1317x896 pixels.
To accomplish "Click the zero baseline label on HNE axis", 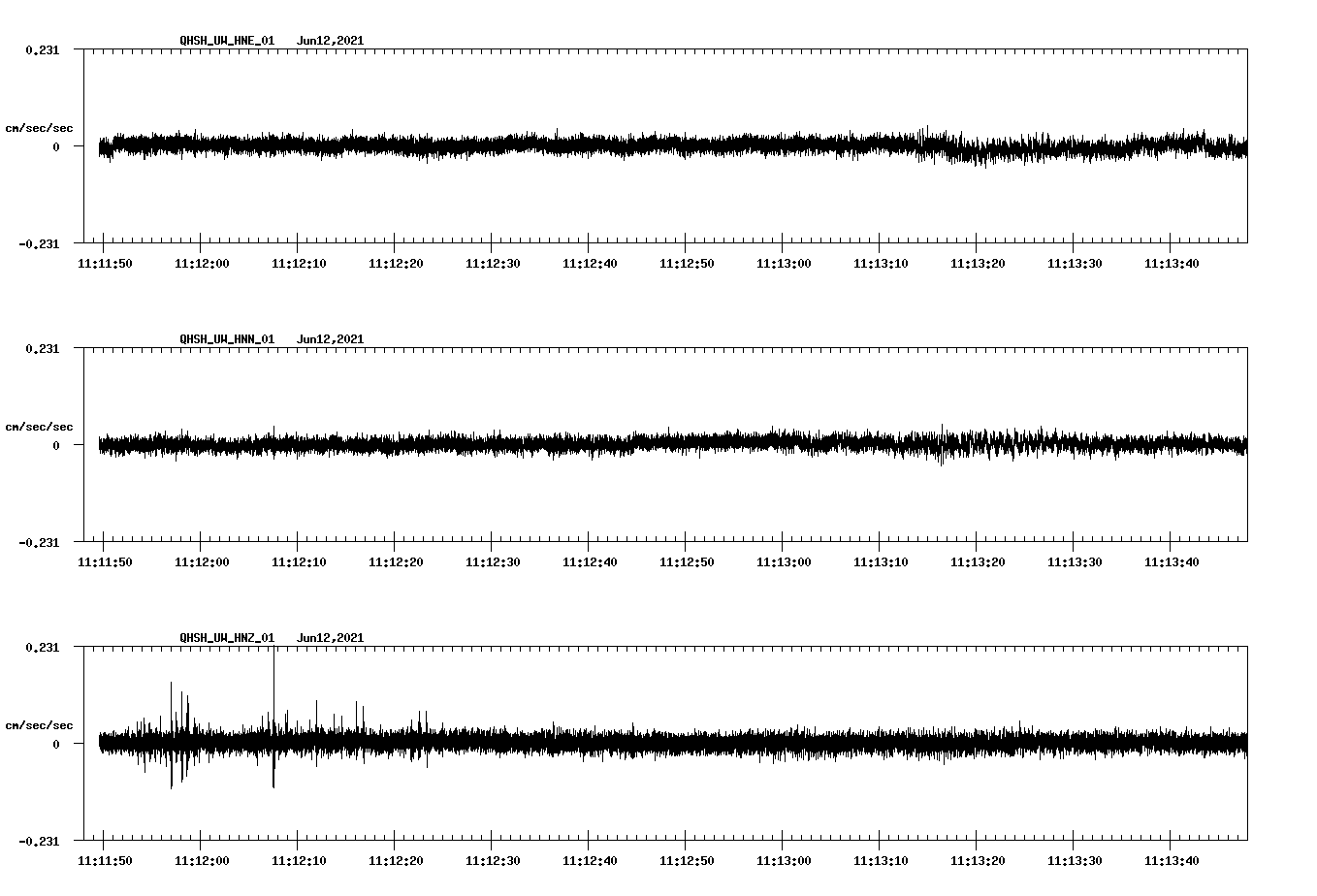I will (56, 146).
